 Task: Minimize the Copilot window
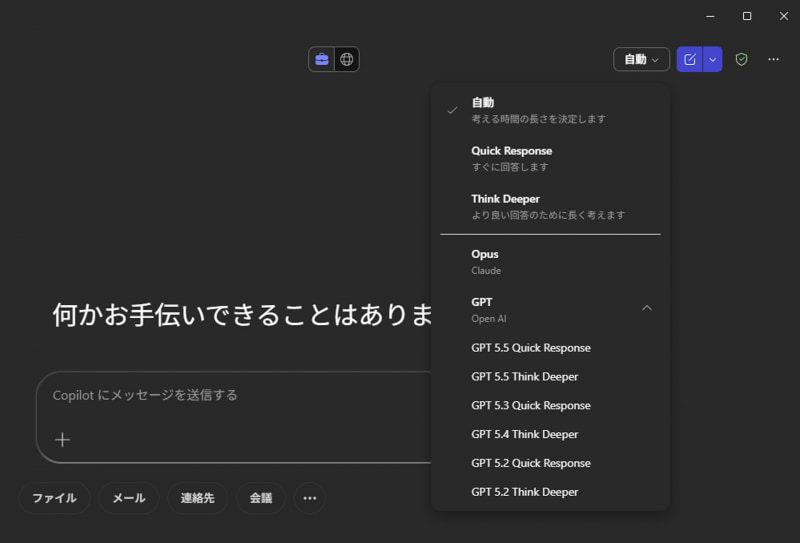point(710,16)
